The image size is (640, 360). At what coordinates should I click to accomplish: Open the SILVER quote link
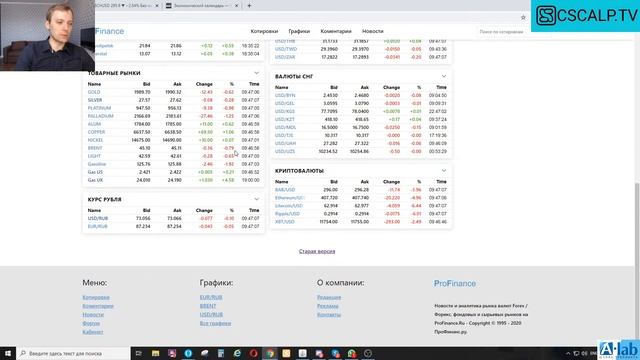pyautogui.click(x=95, y=100)
